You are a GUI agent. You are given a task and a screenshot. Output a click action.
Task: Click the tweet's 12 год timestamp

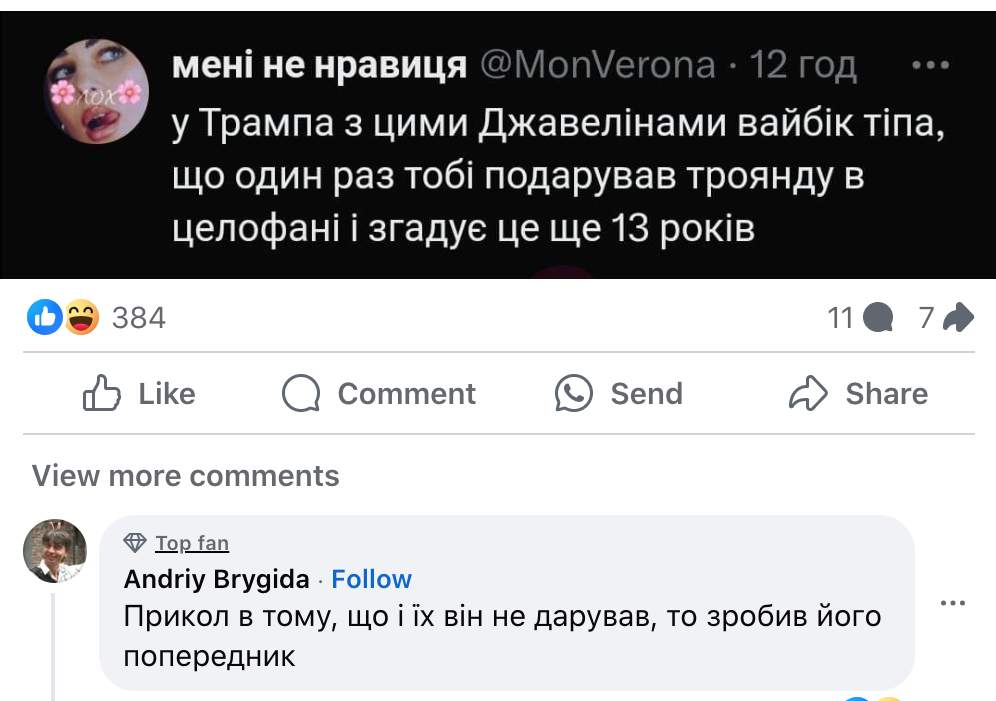(x=803, y=66)
